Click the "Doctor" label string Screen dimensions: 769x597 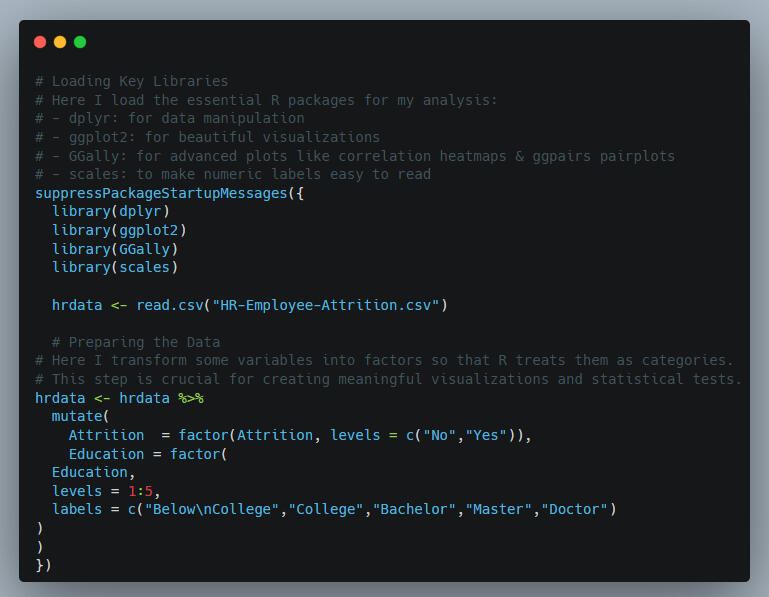pyautogui.click(x=574, y=510)
